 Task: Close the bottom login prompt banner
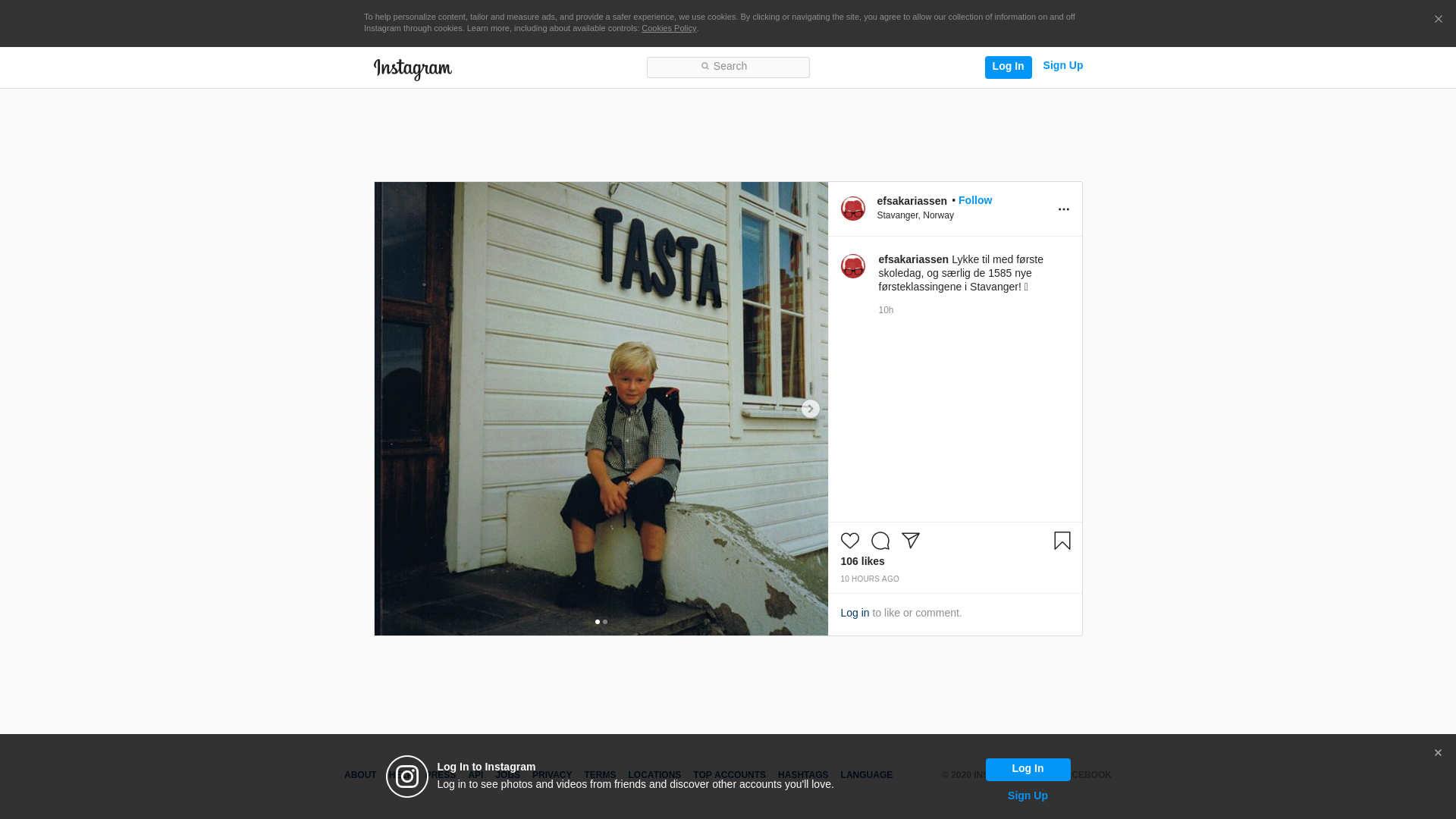pos(1438,753)
